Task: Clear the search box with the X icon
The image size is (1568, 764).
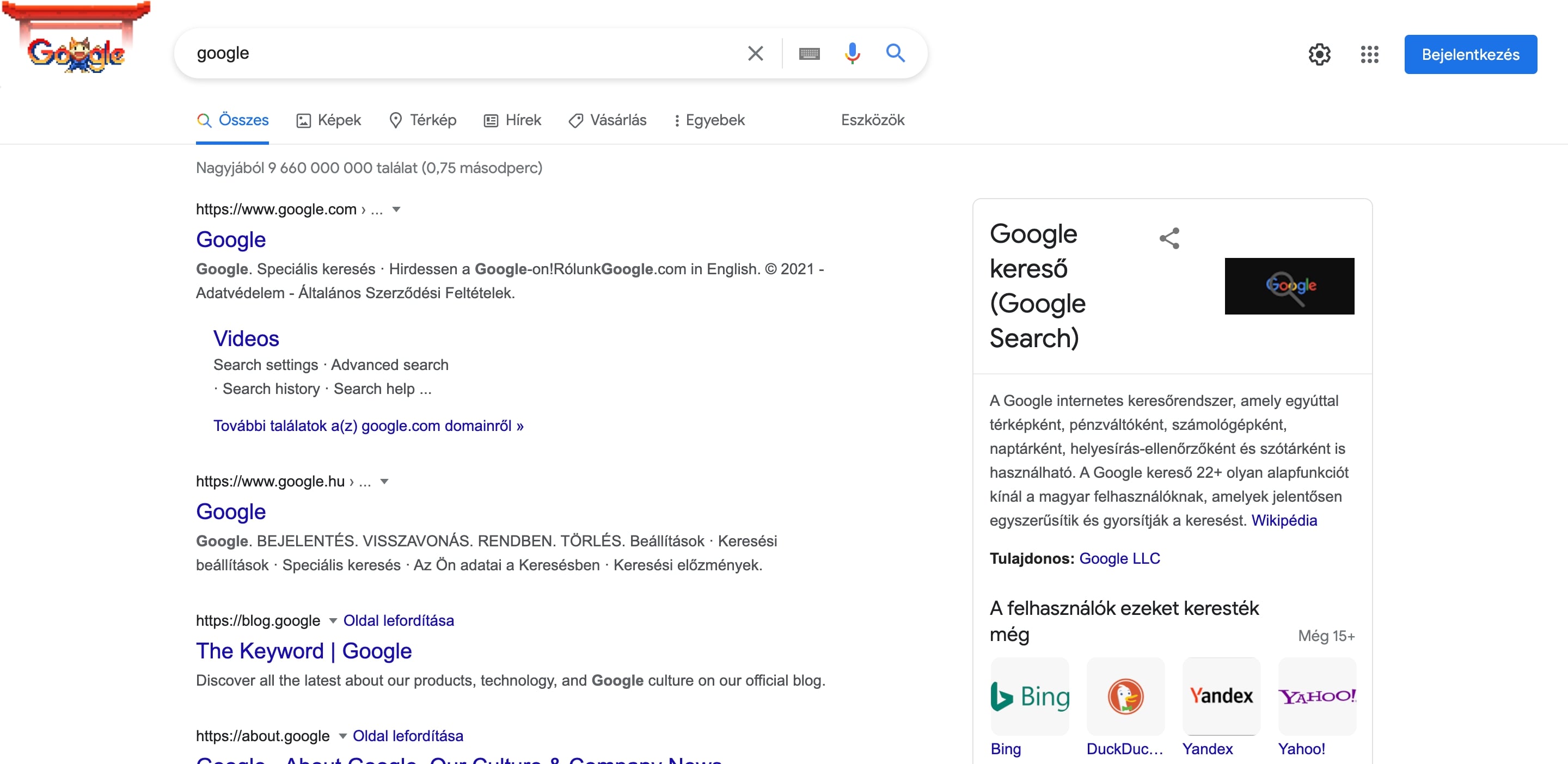Action: pos(755,53)
